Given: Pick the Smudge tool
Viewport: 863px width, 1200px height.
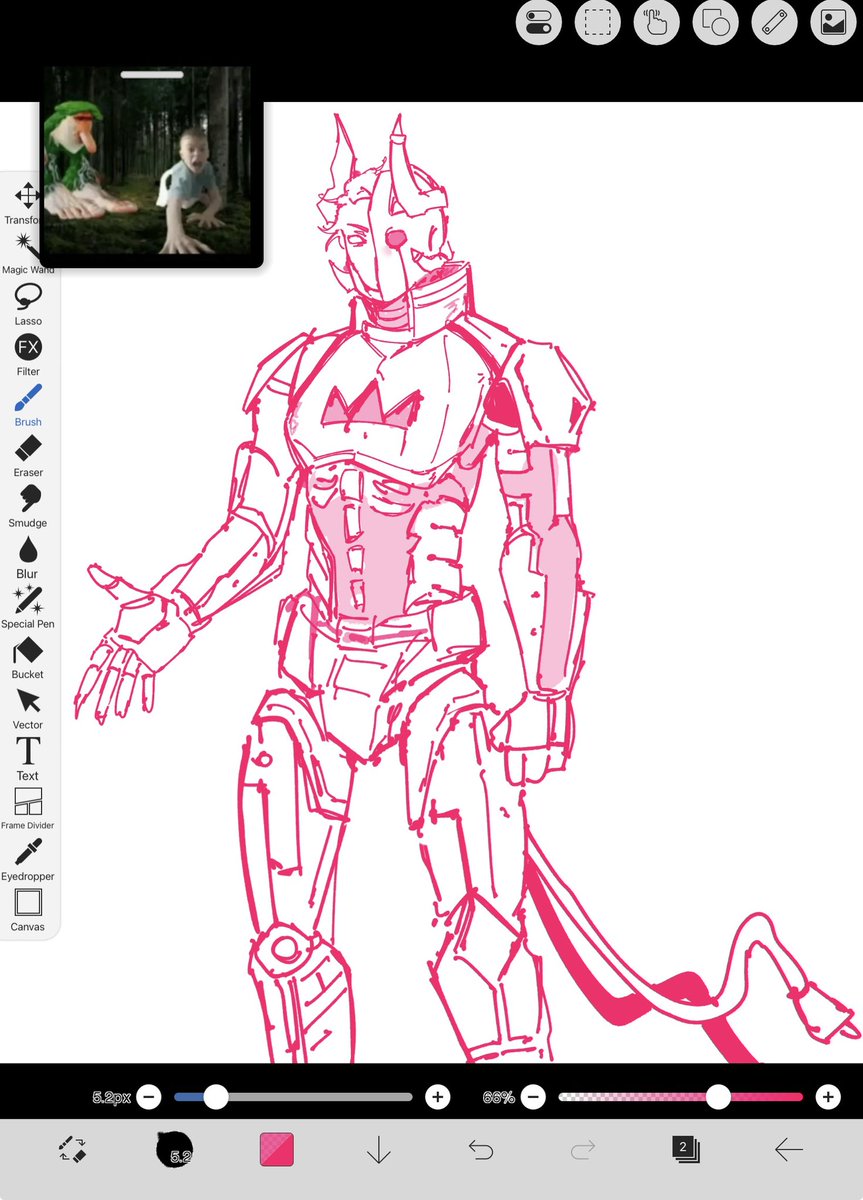Looking at the screenshot, I should click(28, 506).
